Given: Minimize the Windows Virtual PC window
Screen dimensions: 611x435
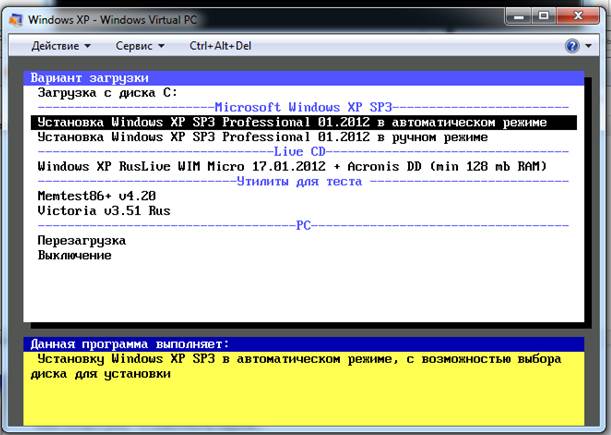Looking at the screenshot, I should [518, 16].
